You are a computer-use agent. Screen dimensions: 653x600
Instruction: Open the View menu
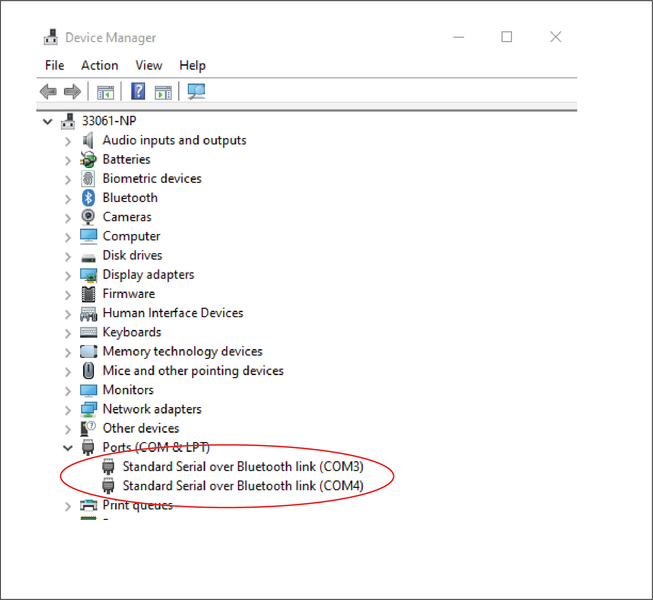click(149, 65)
